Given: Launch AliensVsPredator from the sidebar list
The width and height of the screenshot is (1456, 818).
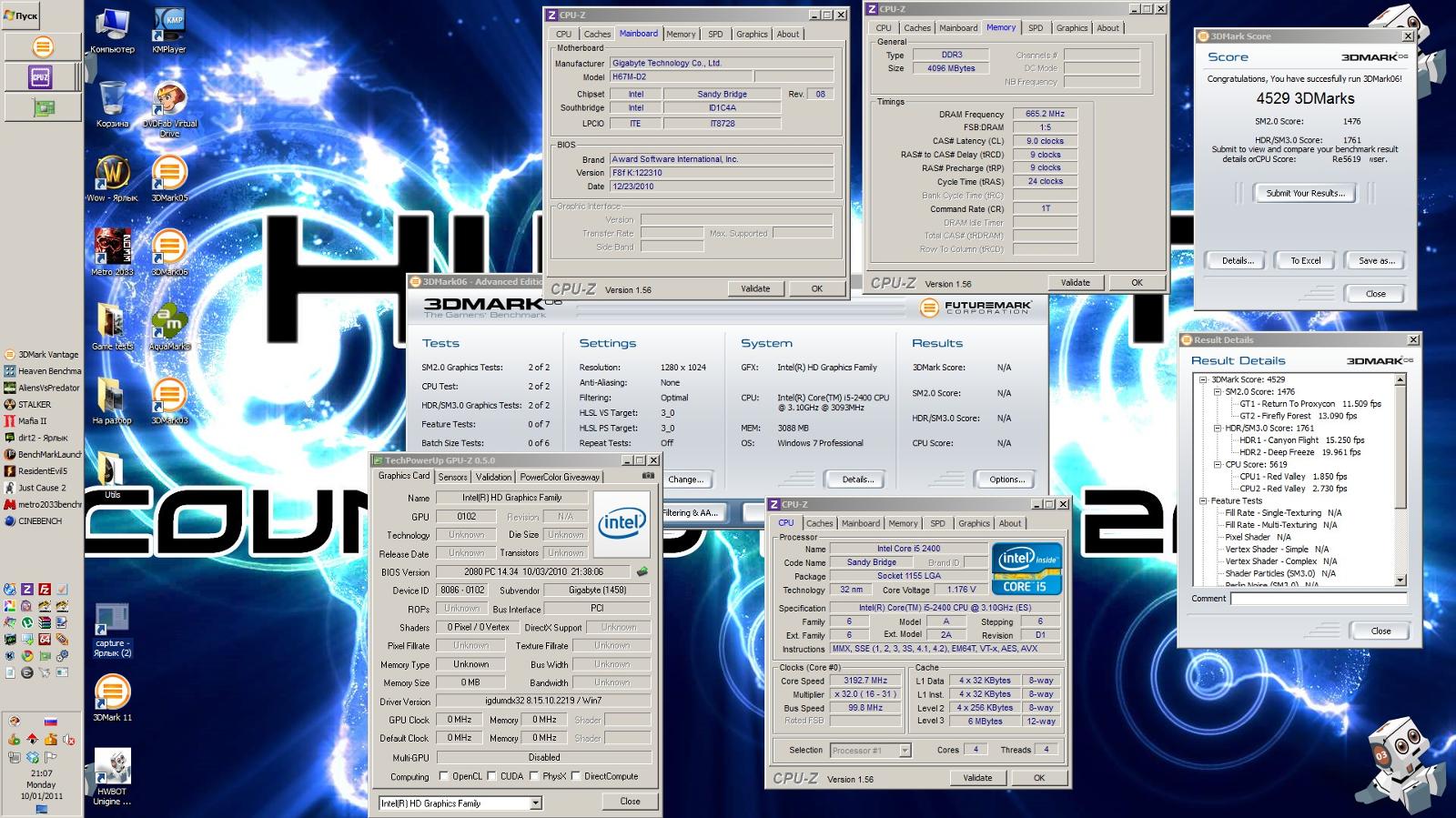Looking at the screenshot, I should pos(42,388).
